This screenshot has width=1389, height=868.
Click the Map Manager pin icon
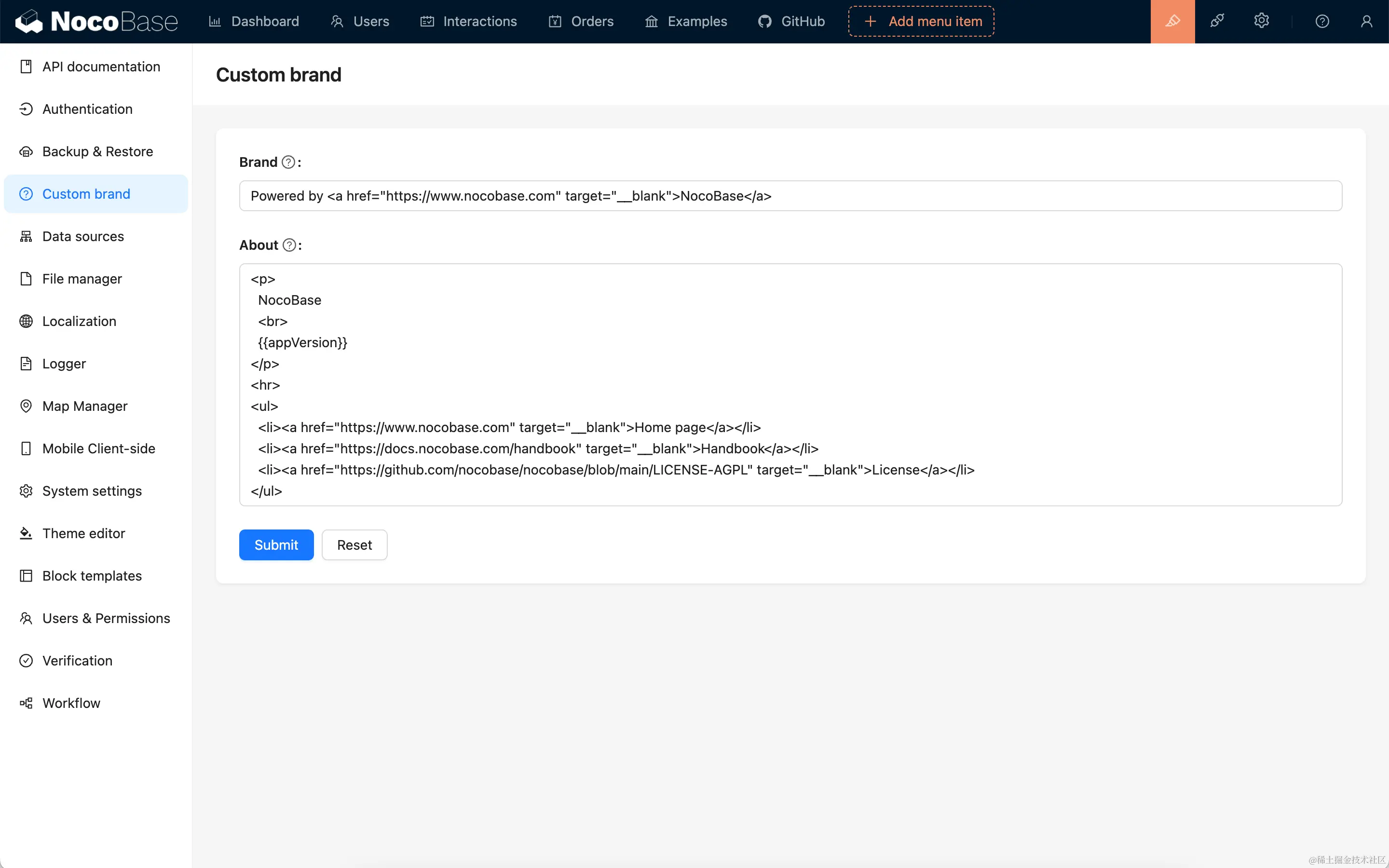(26, 407)
